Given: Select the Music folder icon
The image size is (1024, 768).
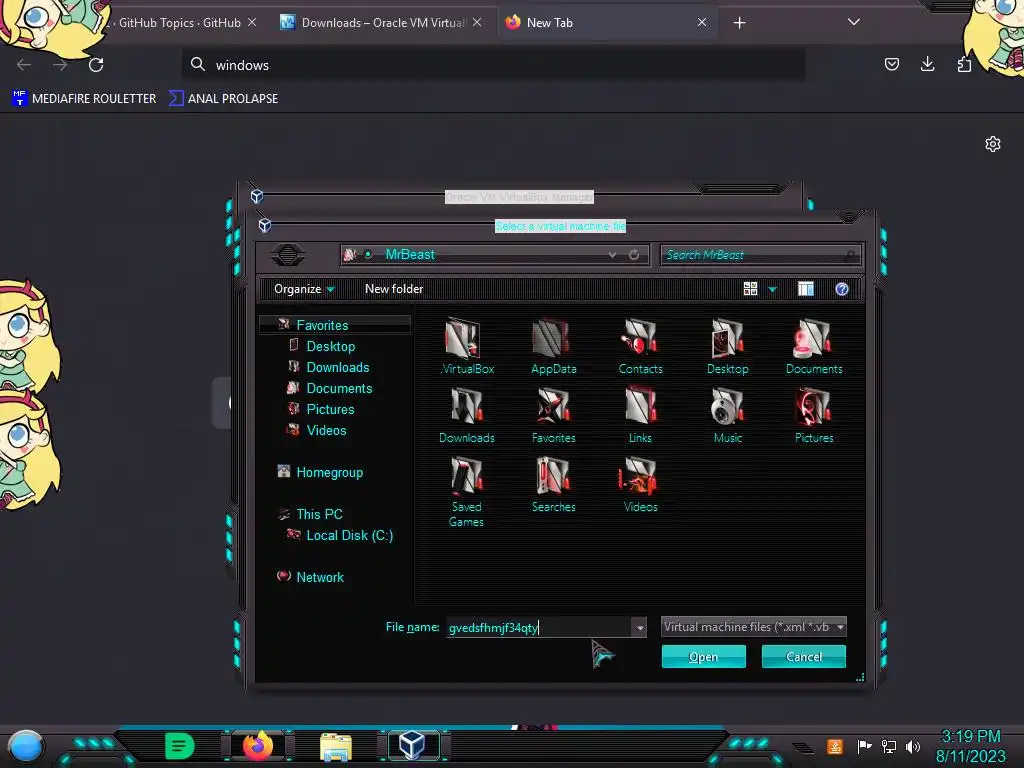Looking at the screenshot, I should [727, 407].
